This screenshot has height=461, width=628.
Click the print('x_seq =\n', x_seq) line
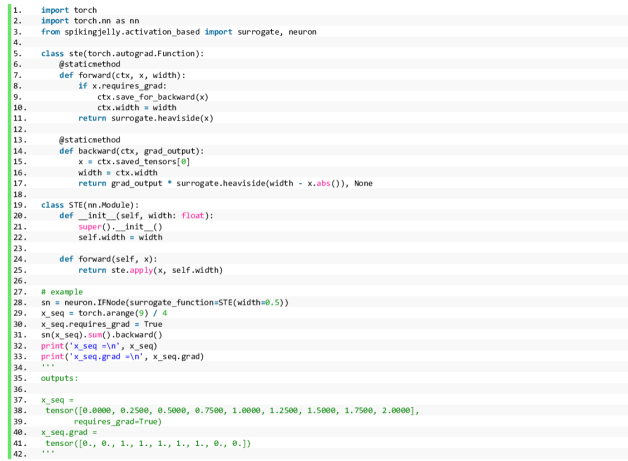point(99,346)
